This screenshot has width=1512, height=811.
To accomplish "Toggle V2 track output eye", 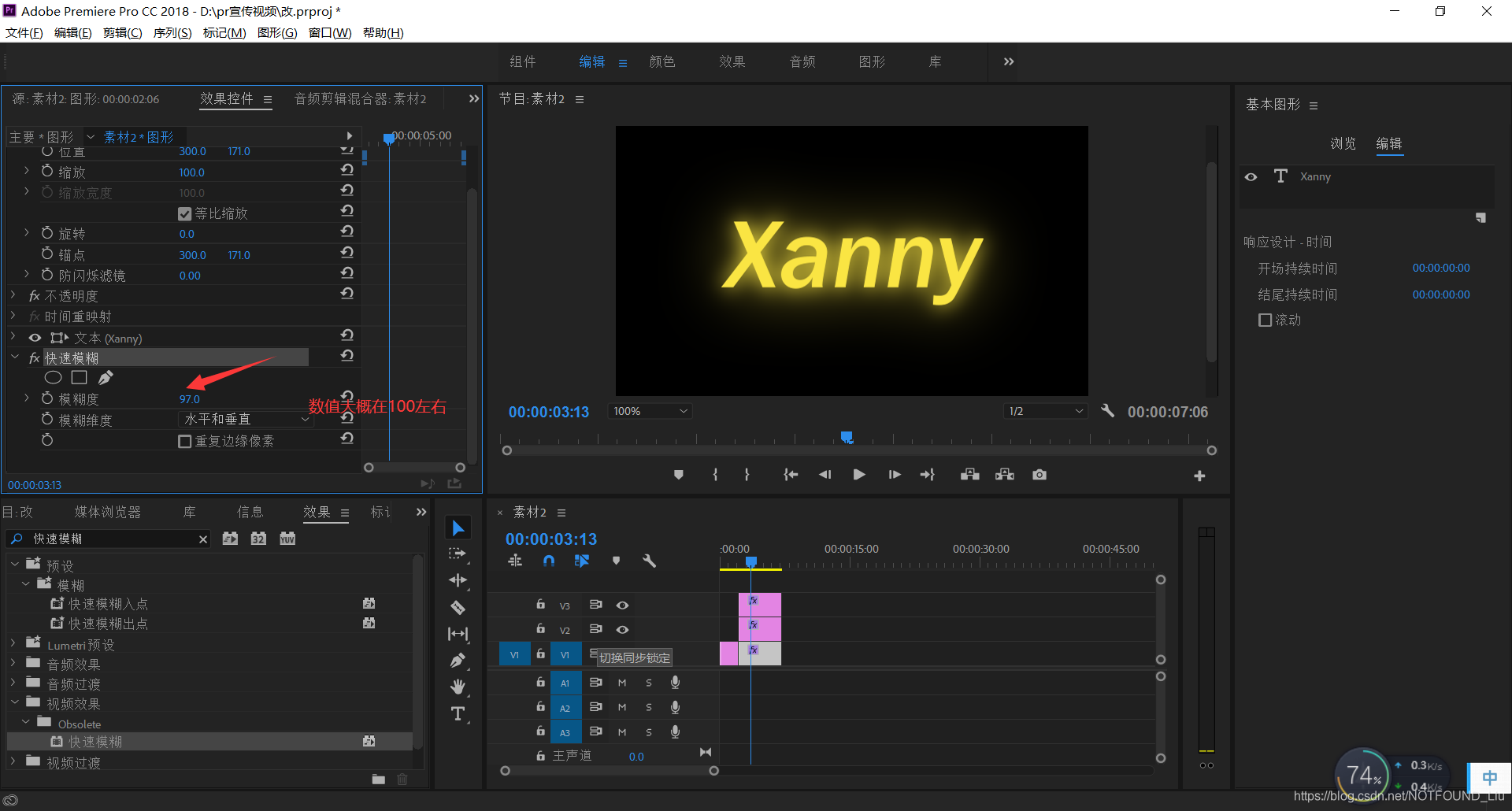I will tap(622, 629).
